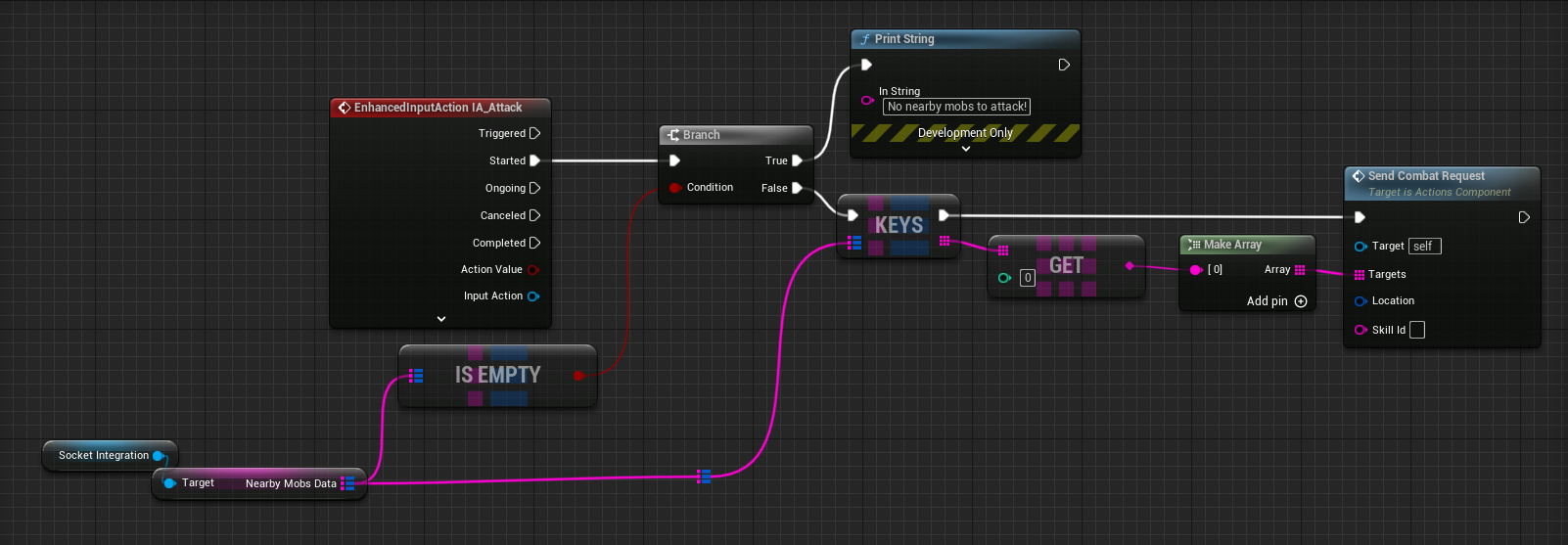
Task: Click the Input Action blue output pin
Action: [x=533, y=296]
